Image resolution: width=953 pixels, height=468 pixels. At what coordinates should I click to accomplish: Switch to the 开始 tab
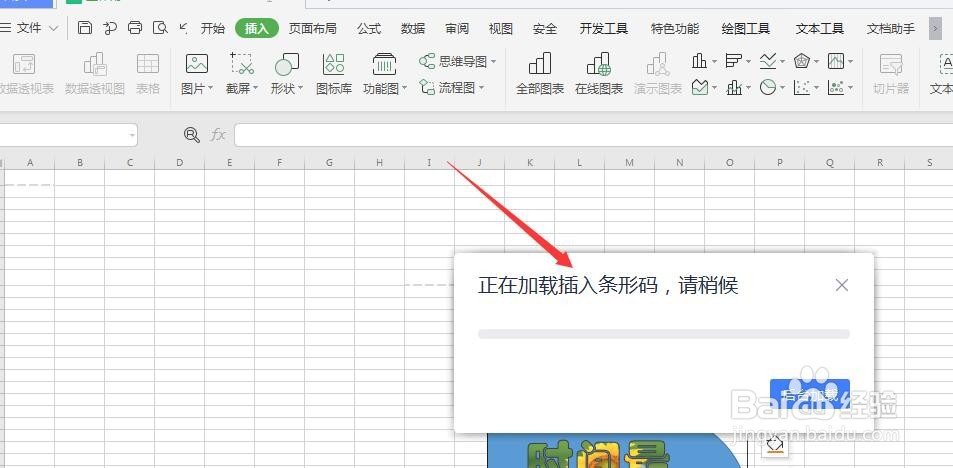[213, 28]
